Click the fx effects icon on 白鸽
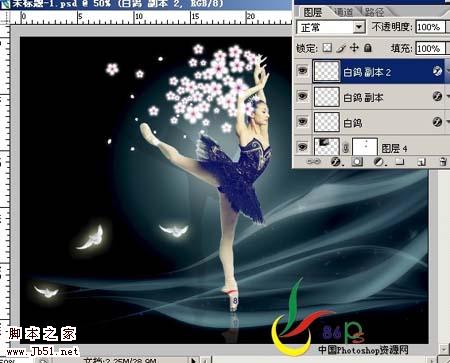This screenshot has width=450, height=363. click(437, 122)
